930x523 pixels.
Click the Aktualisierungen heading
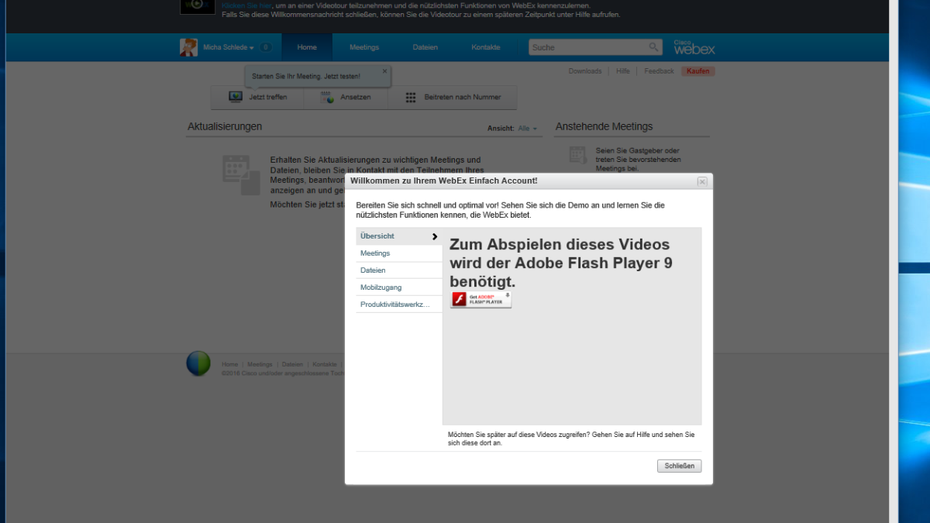click(225, 127)
